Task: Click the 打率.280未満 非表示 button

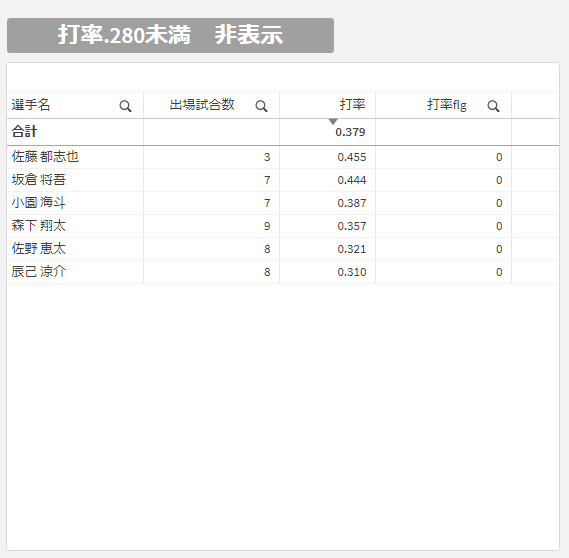Action: pos(171,36)
